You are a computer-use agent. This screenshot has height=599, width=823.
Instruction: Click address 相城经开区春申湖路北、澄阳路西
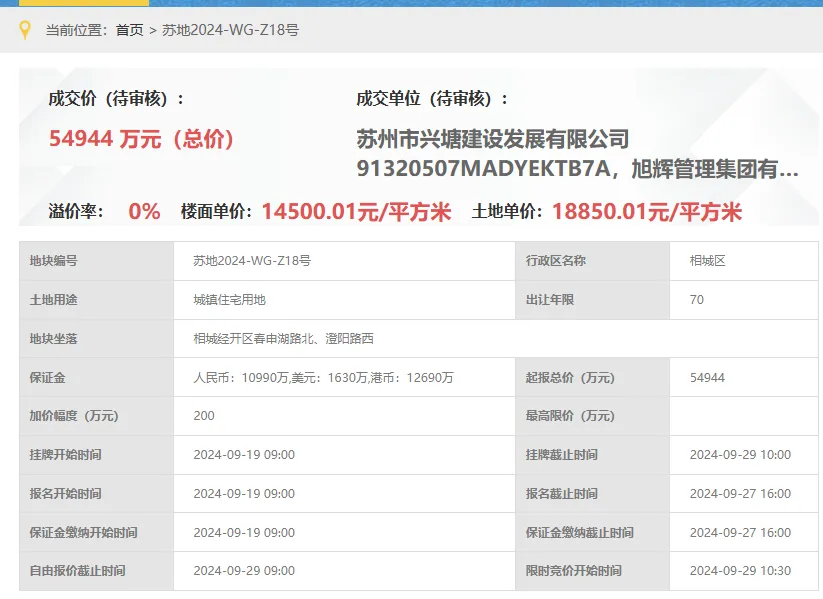(283, 339)
